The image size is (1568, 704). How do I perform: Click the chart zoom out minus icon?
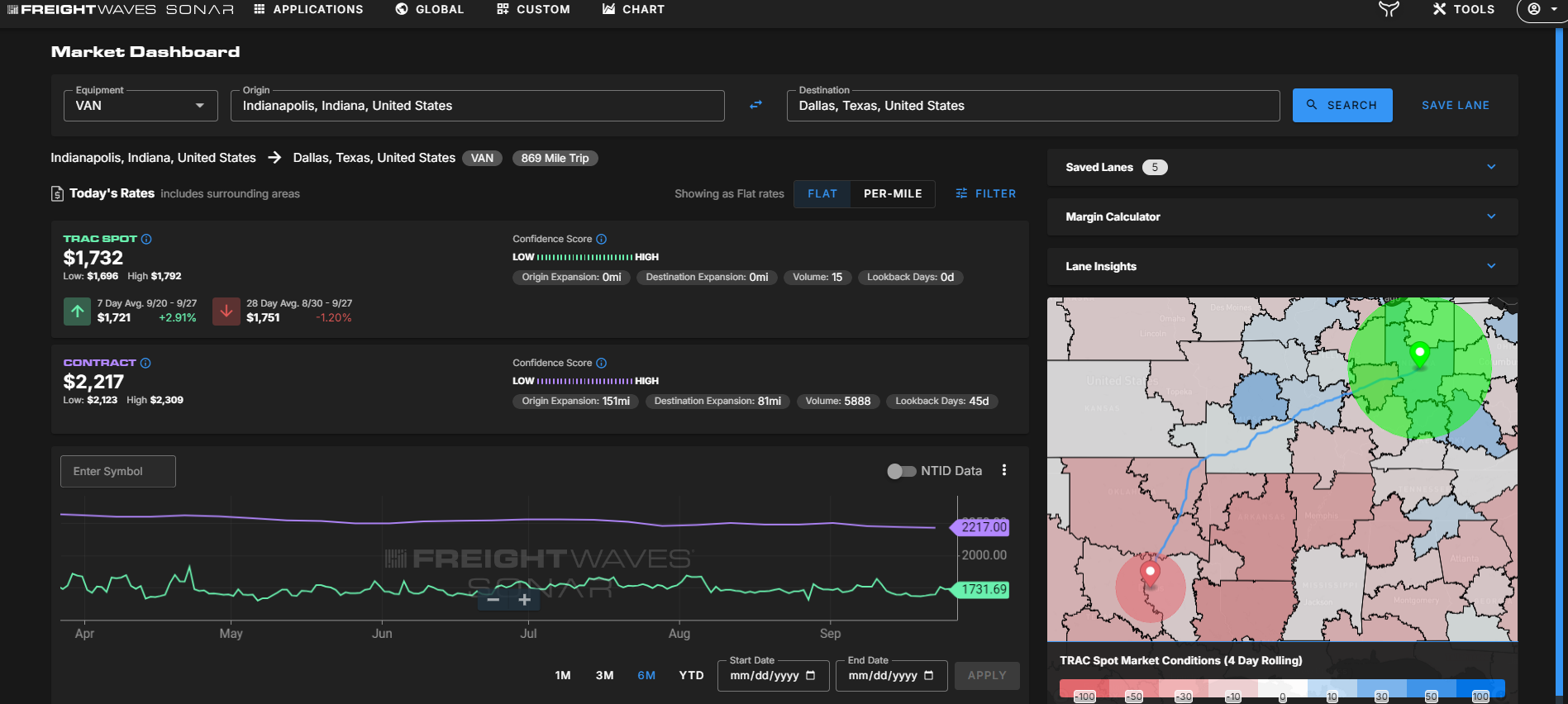coord(493,600)
